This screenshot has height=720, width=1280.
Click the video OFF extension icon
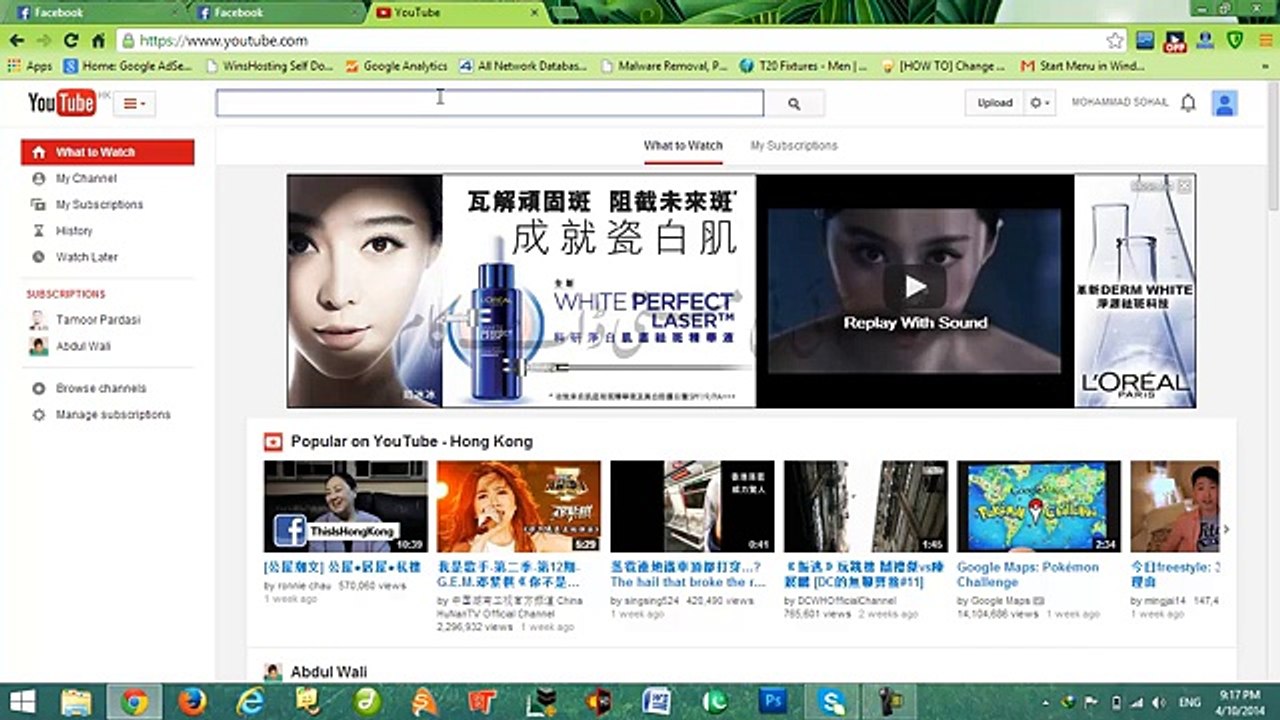[x=1175, y=41]
